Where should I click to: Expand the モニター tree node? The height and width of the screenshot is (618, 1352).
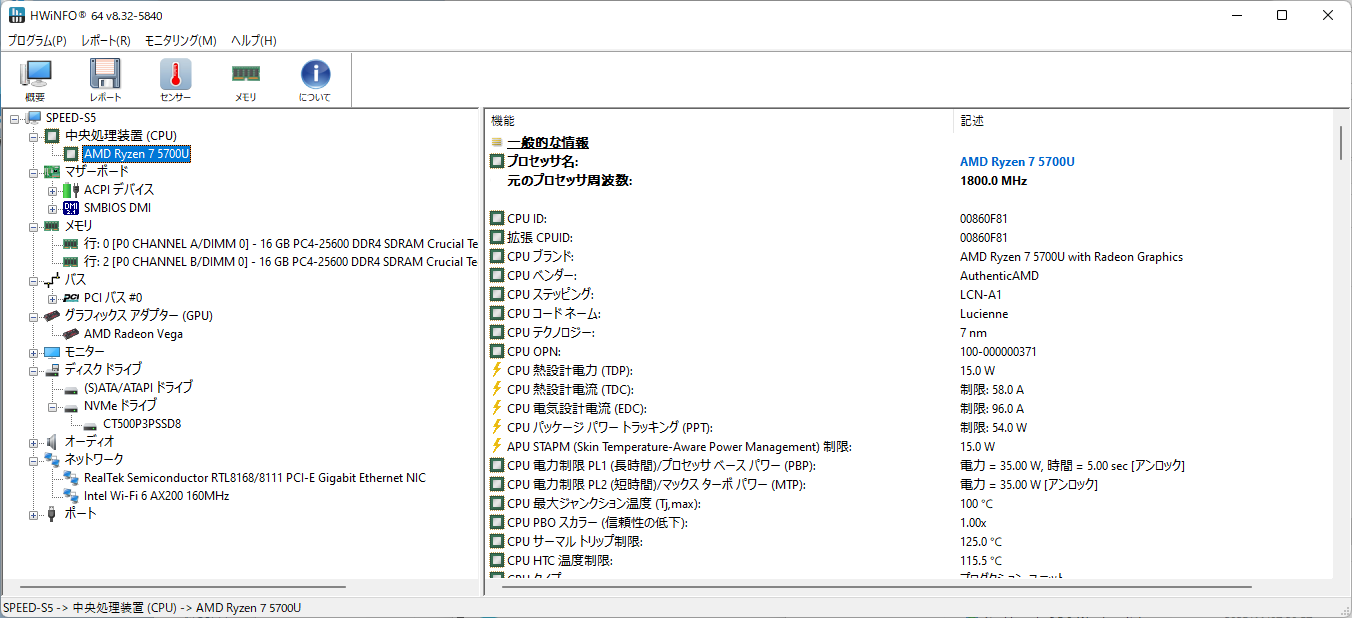[x=34, y=352]
